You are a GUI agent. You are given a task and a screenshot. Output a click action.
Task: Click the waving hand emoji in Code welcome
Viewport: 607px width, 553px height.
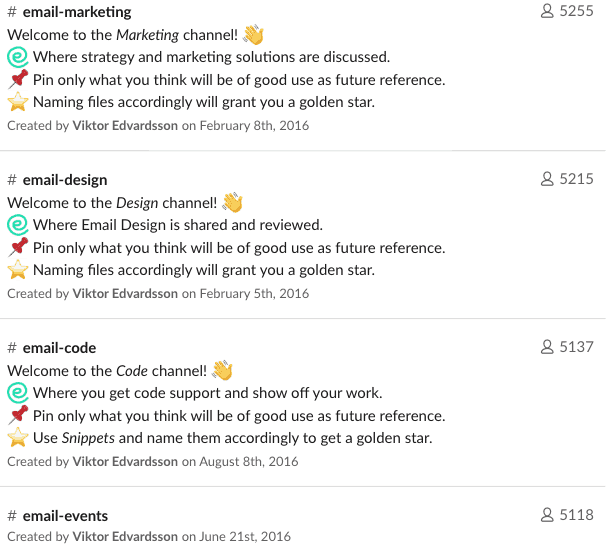[222, 370]
